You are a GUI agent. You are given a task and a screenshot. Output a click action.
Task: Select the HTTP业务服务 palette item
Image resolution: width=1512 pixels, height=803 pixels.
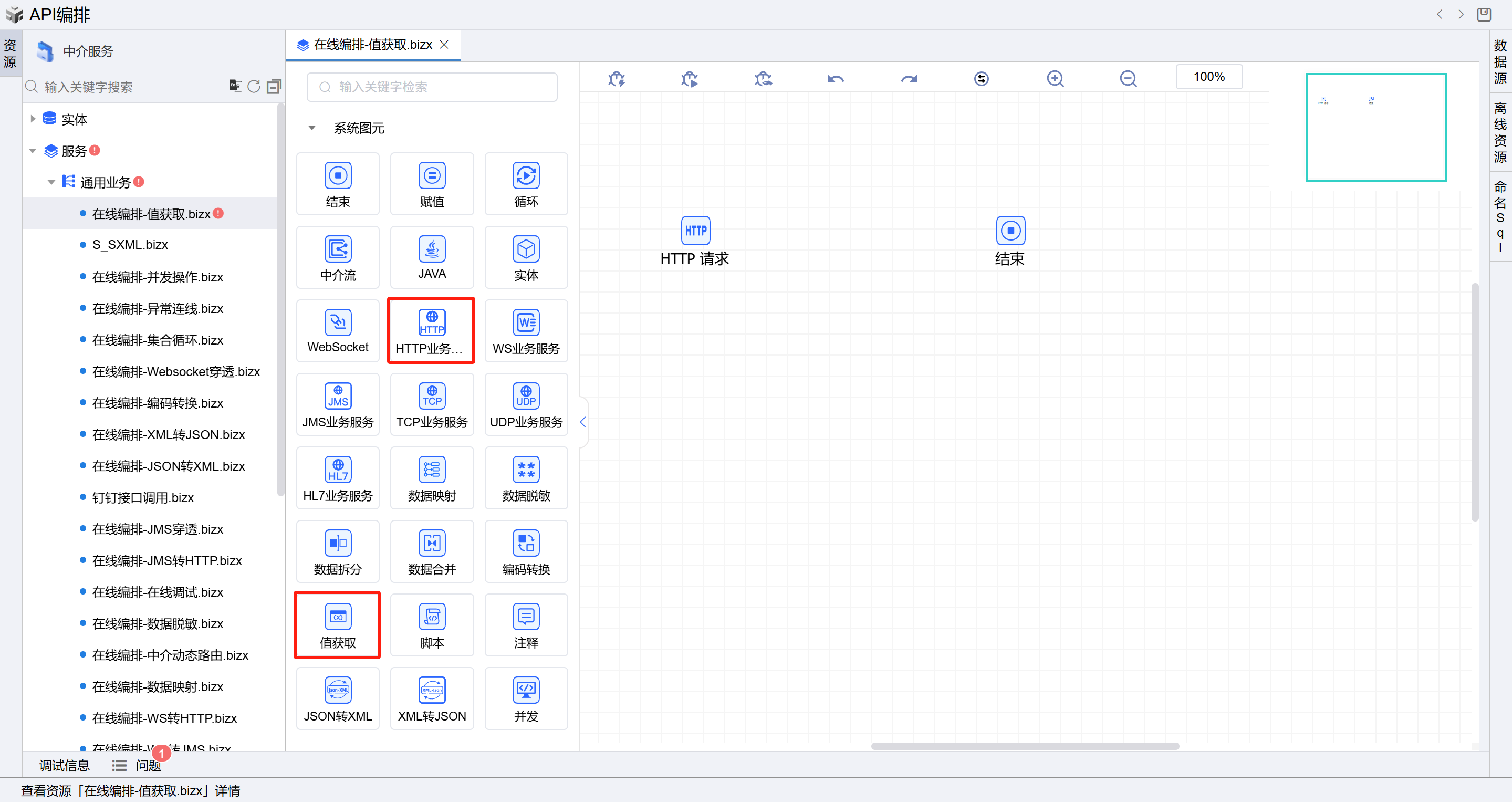tap(431, 324)
